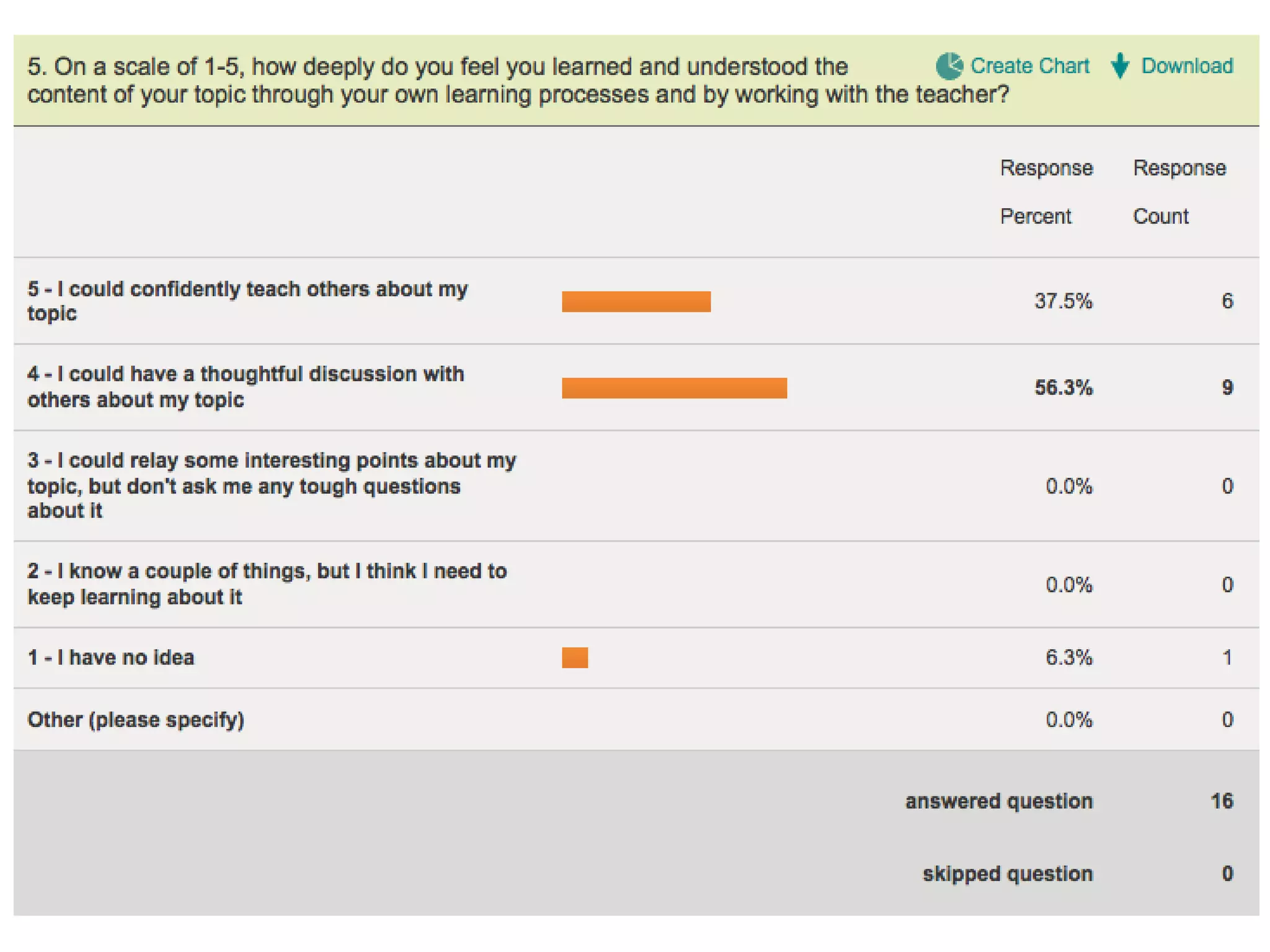Click the '1 - I have no idea' label
1270x952 pixels.
click(111, 658)
